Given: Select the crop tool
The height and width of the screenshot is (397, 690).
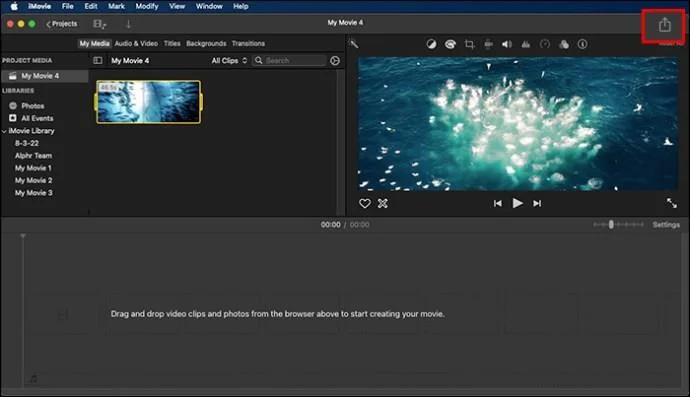Looking at the screenshot, I should coord(470,44).
